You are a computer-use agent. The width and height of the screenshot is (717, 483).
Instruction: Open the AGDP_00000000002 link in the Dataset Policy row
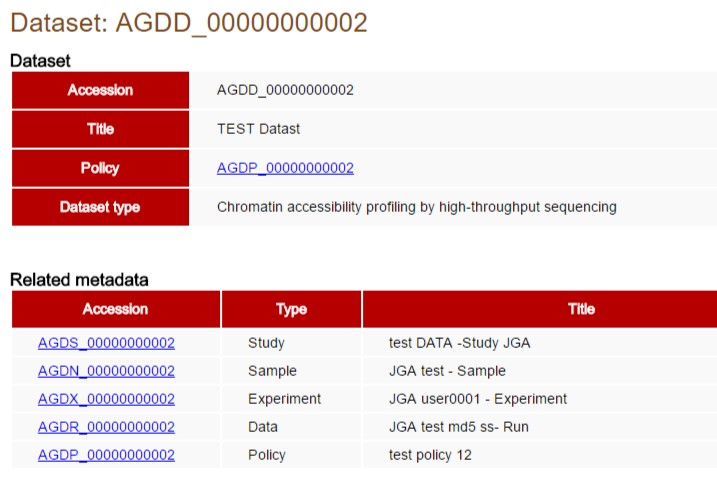click(285, 168)
